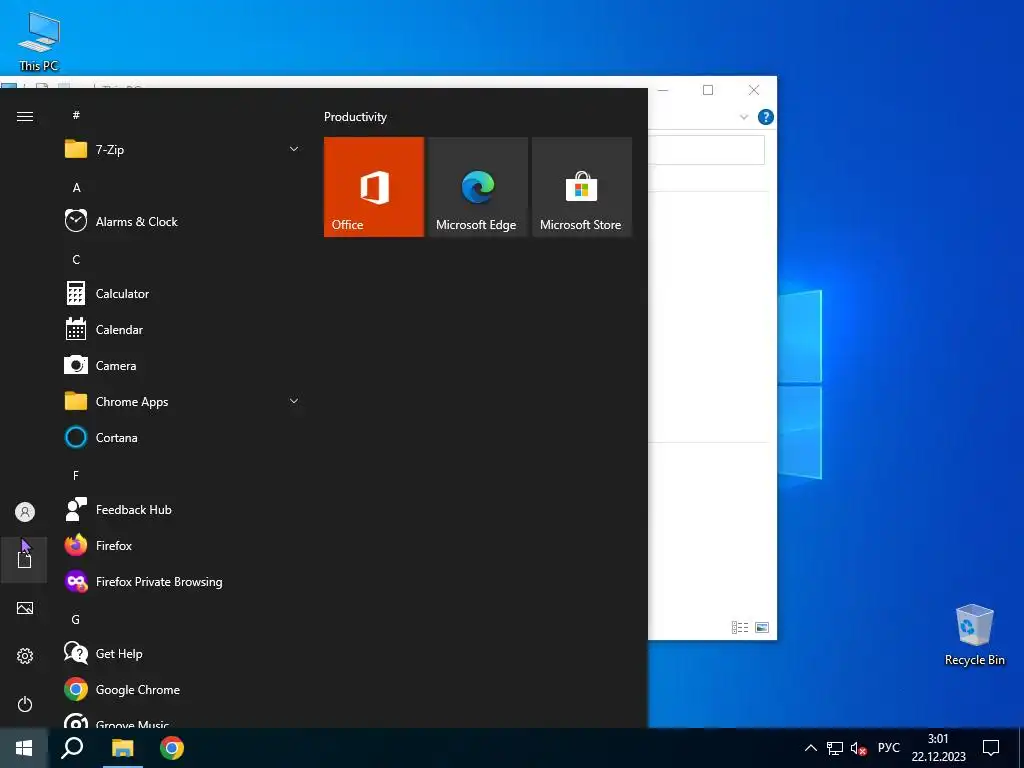Open the Start menu hamburger expand button
The height and width of the screenshot is (768, 1024).
click(25, 116)
